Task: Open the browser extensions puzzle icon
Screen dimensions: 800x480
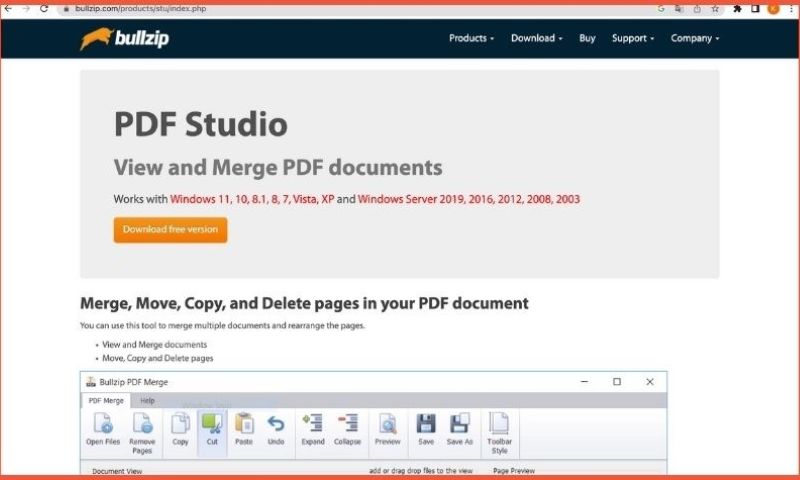Action: pos(737,9)
